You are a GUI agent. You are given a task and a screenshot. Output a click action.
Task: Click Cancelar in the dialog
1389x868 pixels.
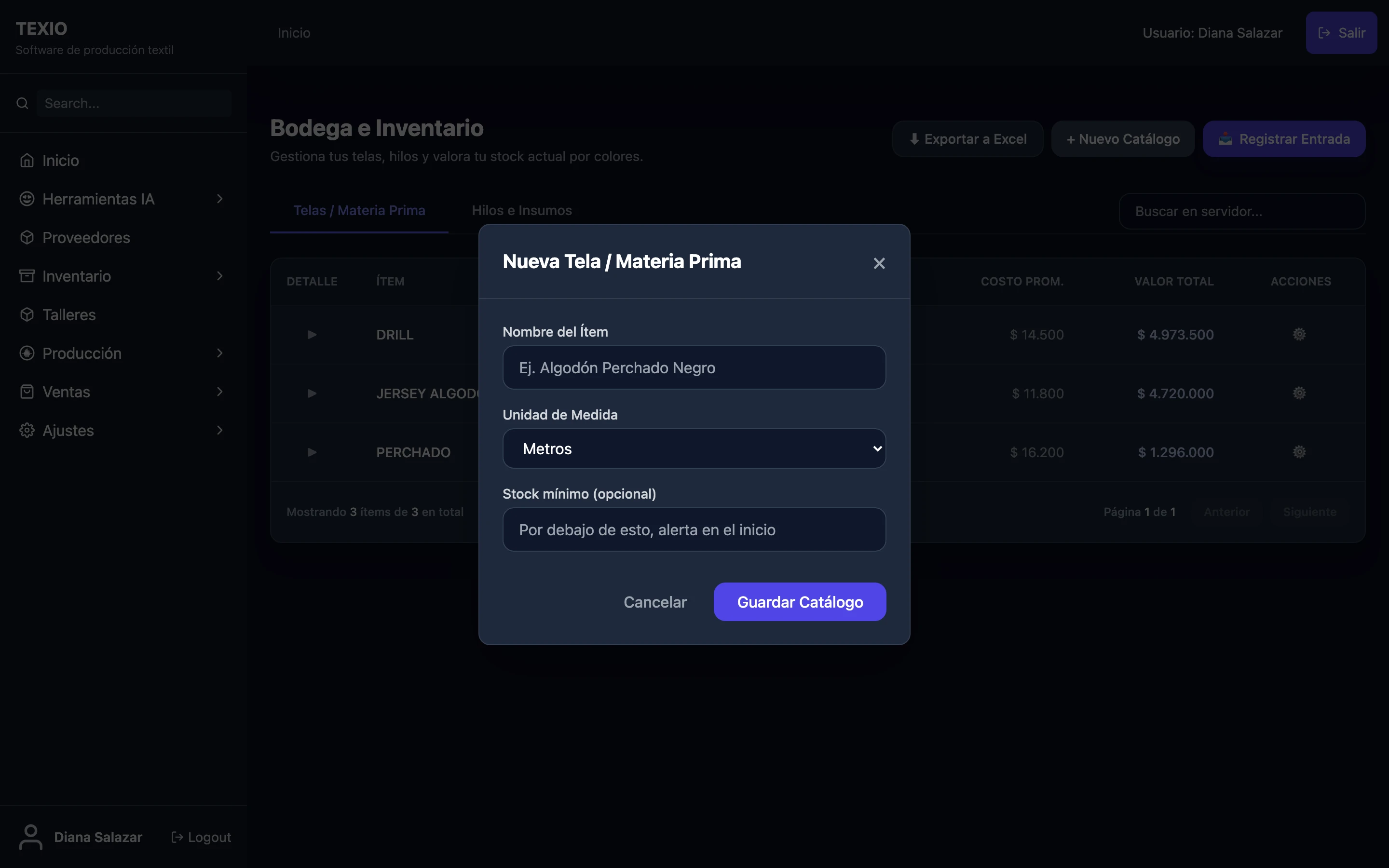(x=655, y=602)
